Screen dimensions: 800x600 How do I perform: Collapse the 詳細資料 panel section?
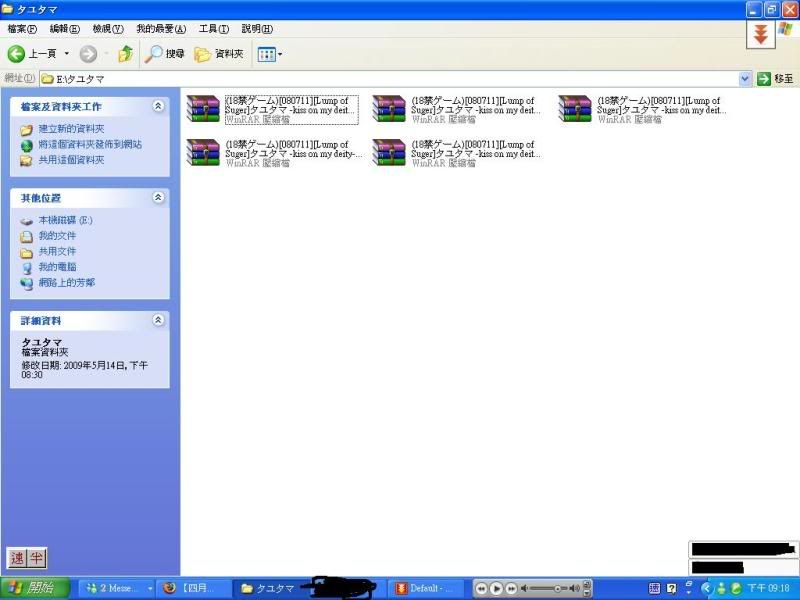[158, 320]
